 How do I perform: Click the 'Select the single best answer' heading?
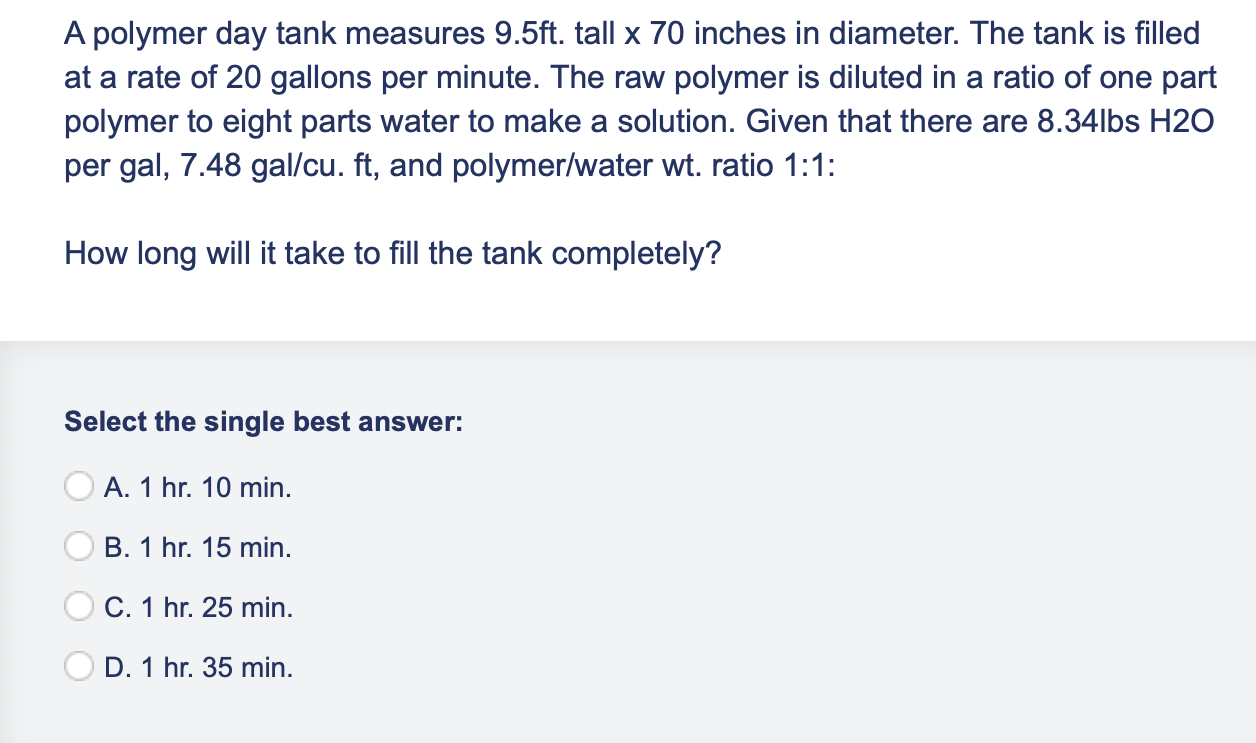tap(262, 422)
